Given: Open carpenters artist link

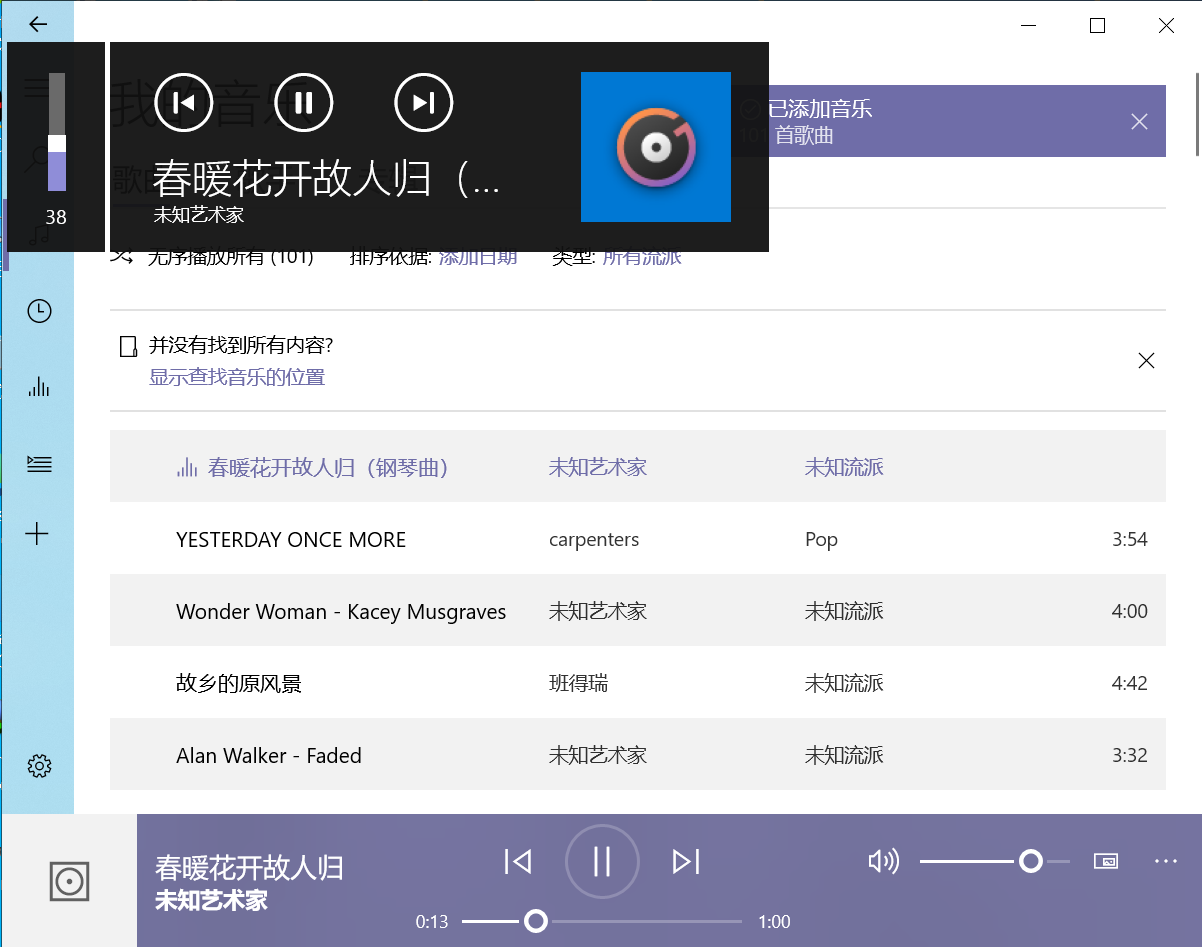Looking at the screenshot, I should click(x=594, y=540).
